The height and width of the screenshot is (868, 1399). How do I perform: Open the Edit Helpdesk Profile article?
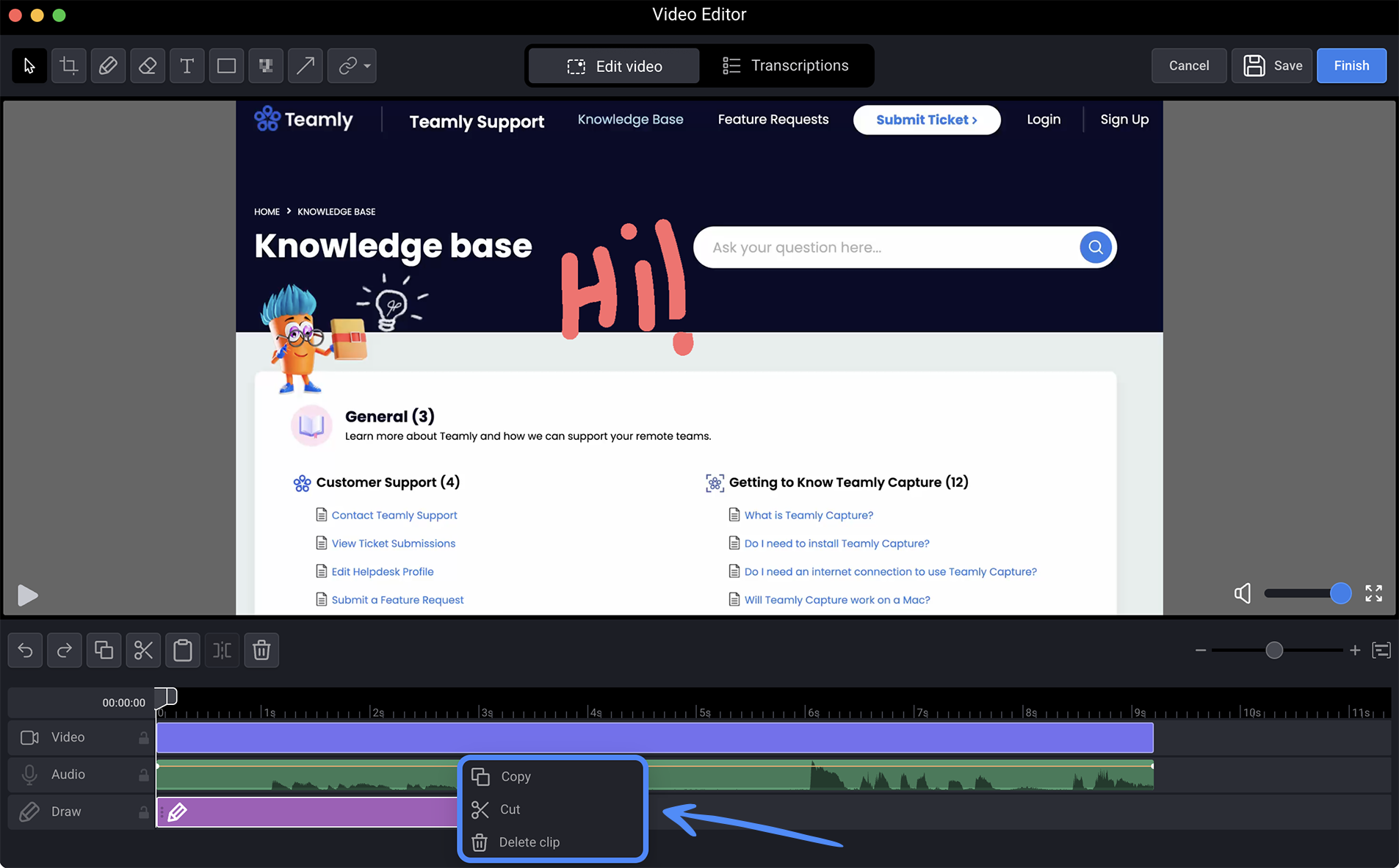pyautogui.click(x=383, y=572)
